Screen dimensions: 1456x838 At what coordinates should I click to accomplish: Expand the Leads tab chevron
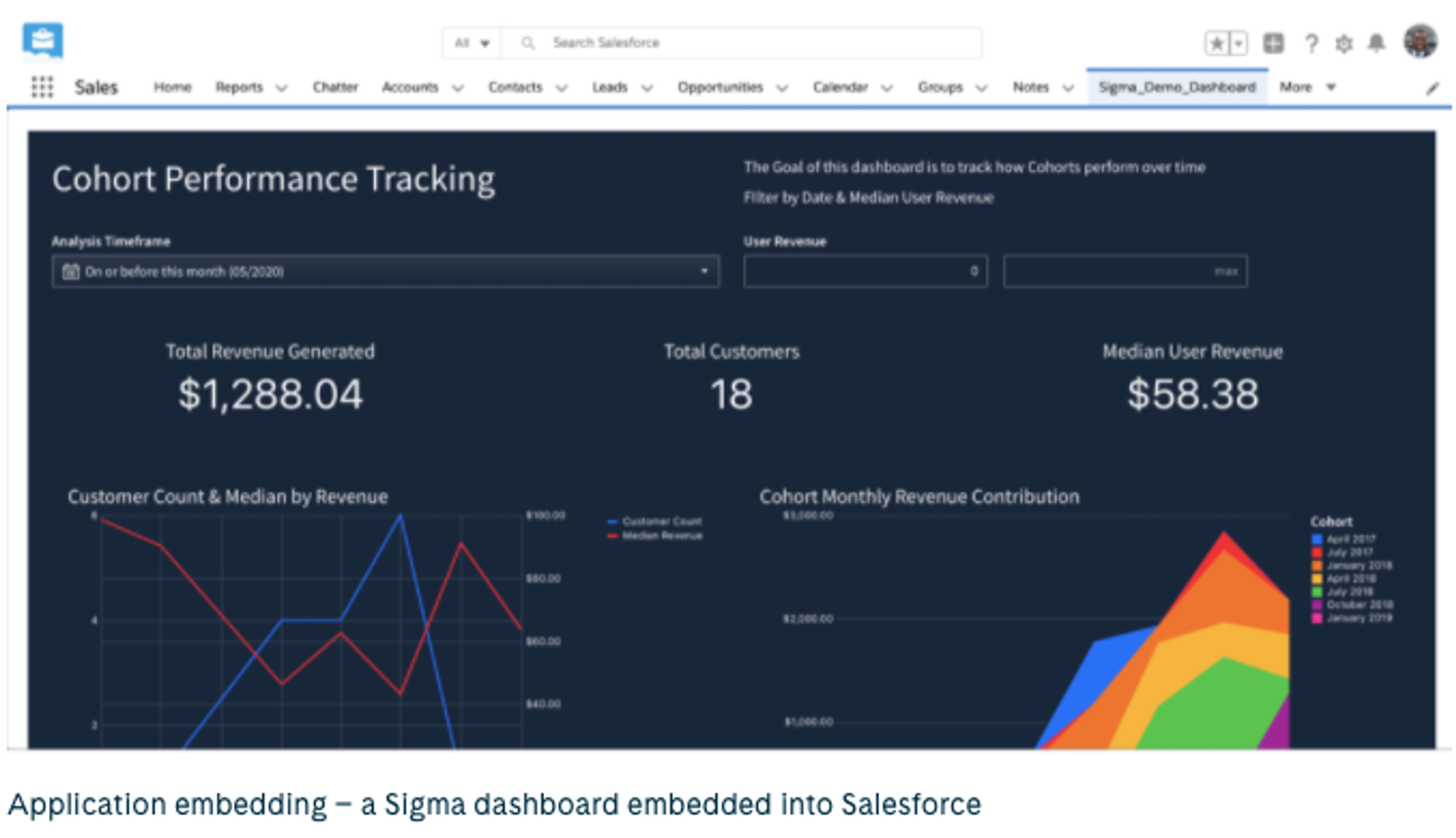[x=647, y=88]
